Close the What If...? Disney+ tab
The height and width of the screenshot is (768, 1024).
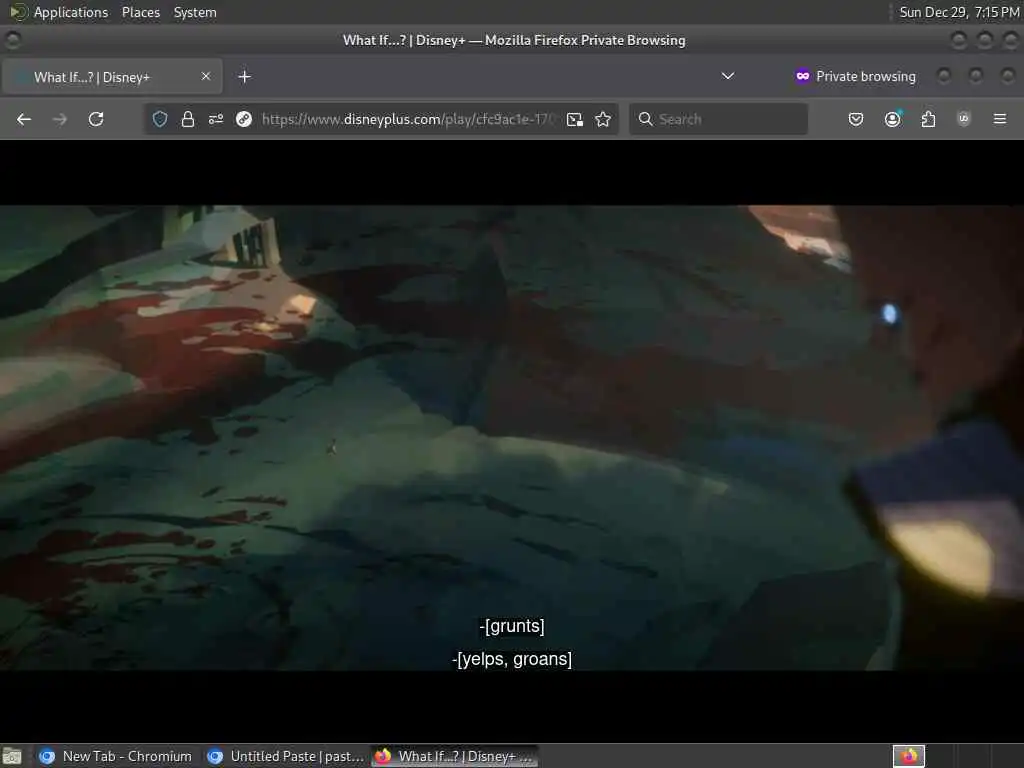click(206, 76)
